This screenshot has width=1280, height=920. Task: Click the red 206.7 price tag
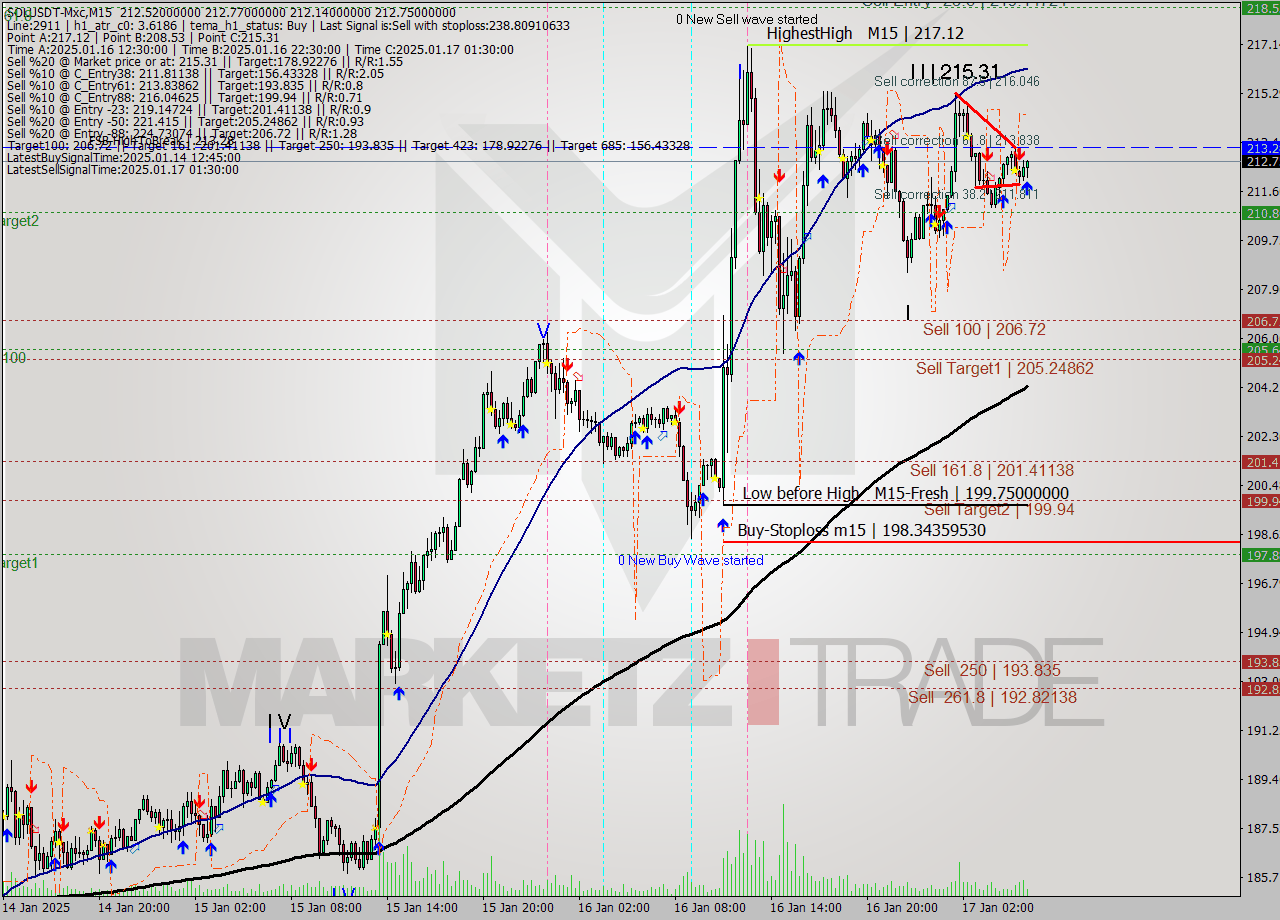pos(1261,321)
